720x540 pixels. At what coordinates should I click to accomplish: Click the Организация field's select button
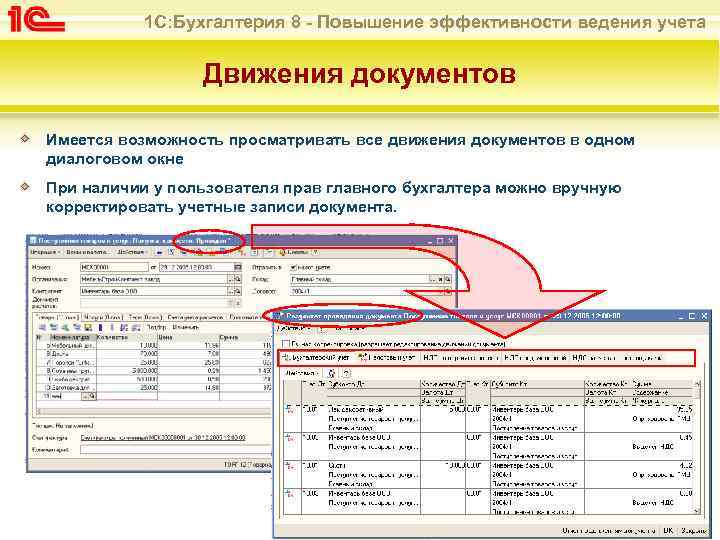[x=231, y=279]
